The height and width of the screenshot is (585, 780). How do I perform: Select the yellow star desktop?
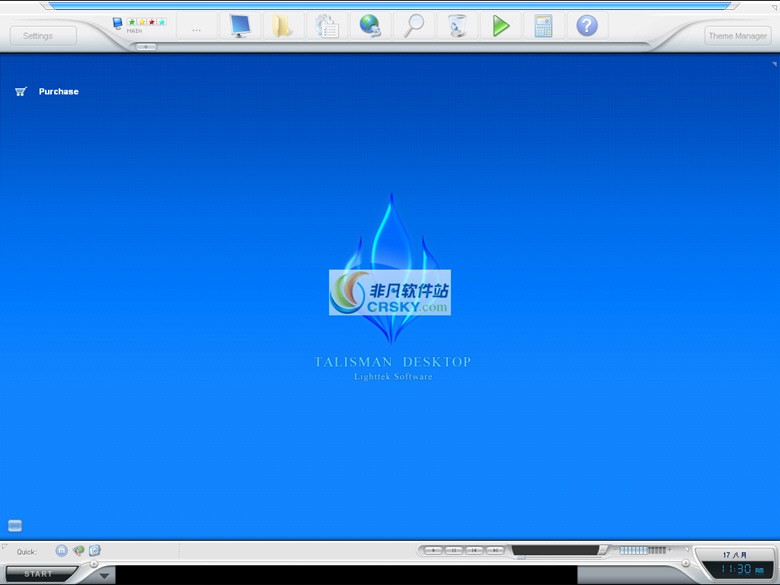click(x=142, y=22)
